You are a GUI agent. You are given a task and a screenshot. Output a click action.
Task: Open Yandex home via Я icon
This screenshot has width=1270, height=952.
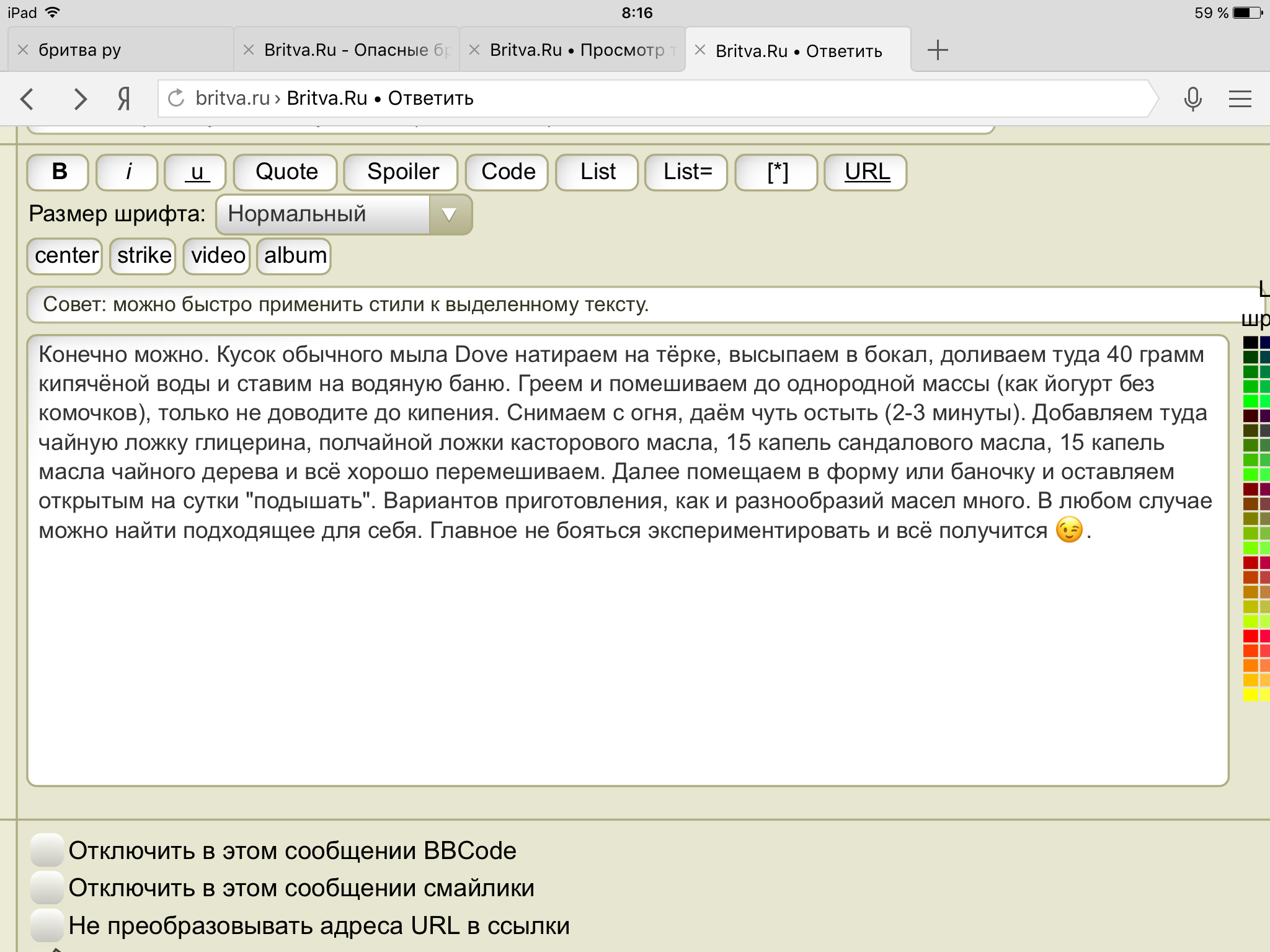pyautogui.click(x=124, y=99)
